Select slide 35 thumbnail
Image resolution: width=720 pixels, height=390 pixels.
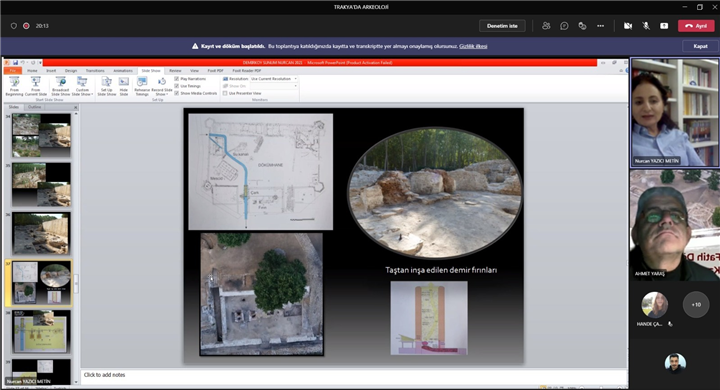pos(41,185)
